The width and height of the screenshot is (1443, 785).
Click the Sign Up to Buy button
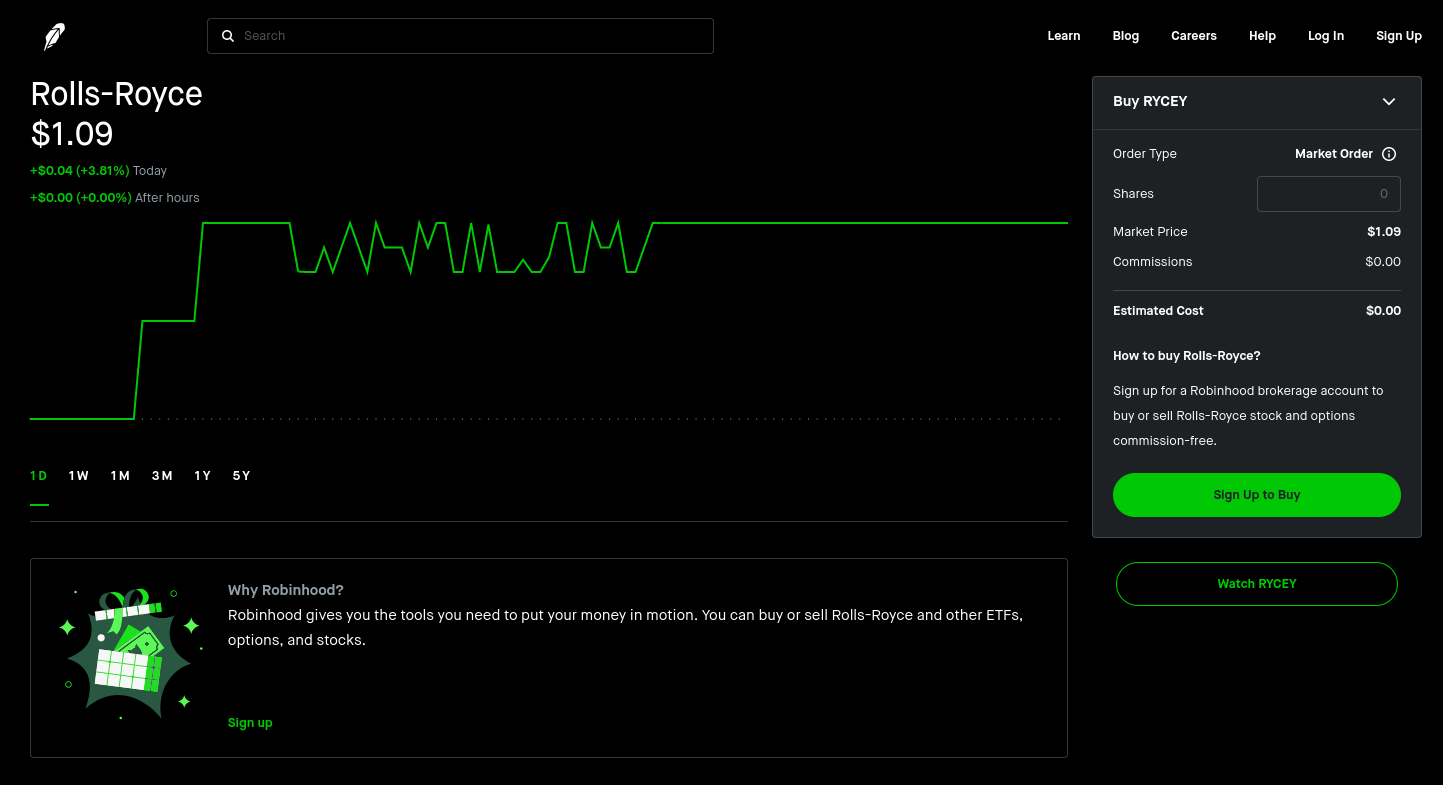tap(1257, 495)
